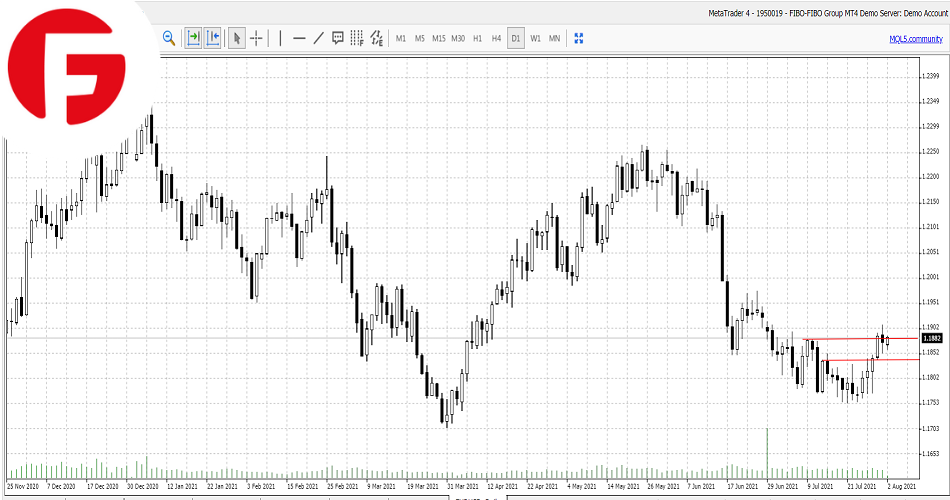Toggle chart shift from right border

212,38
